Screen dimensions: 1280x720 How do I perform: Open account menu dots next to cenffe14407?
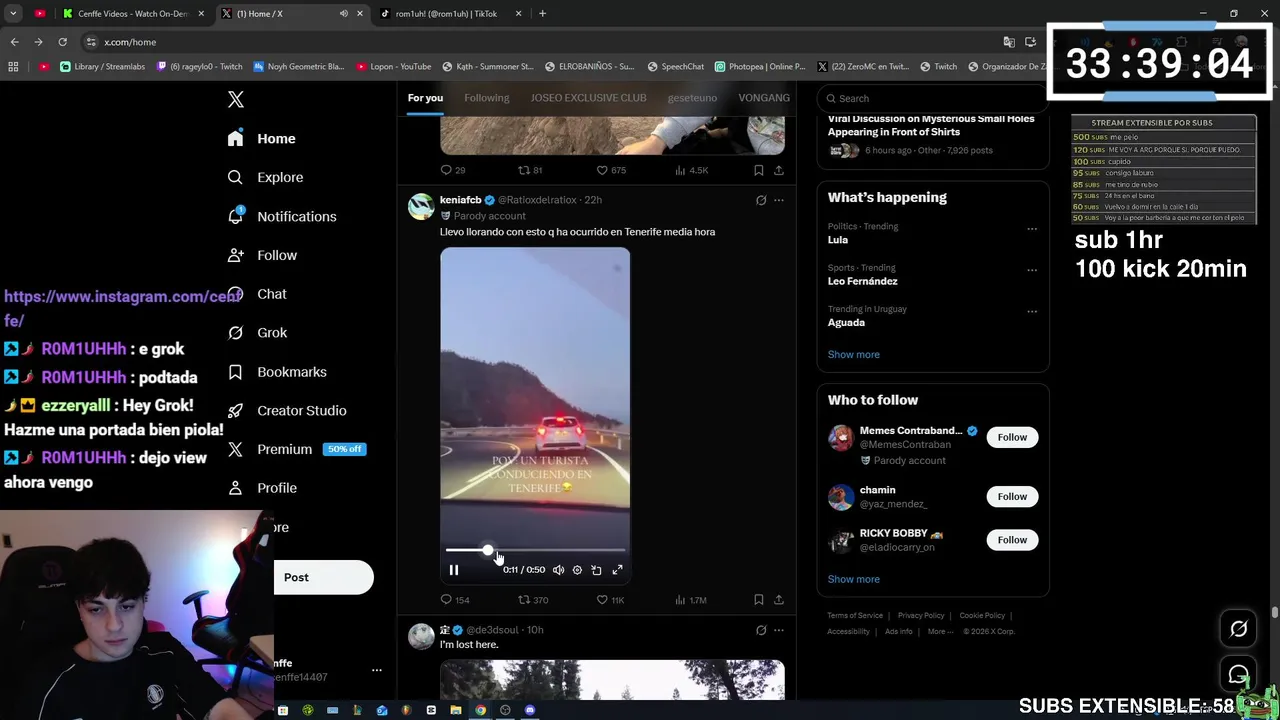[377, 670]
